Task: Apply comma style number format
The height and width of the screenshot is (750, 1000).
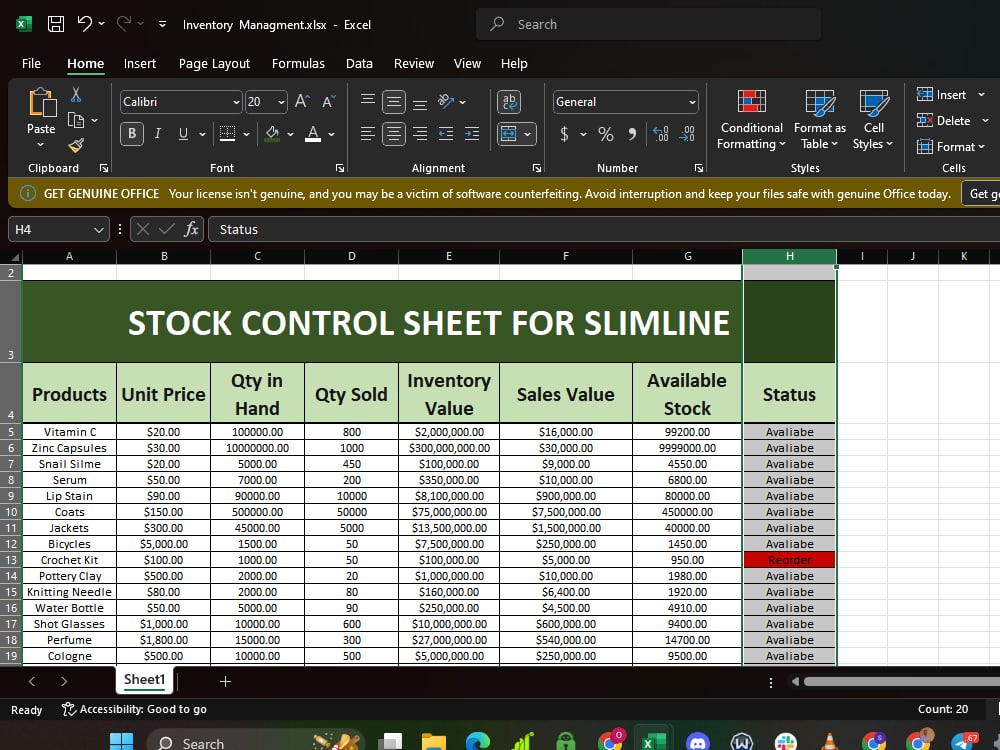Action: [x=632, y=134]
